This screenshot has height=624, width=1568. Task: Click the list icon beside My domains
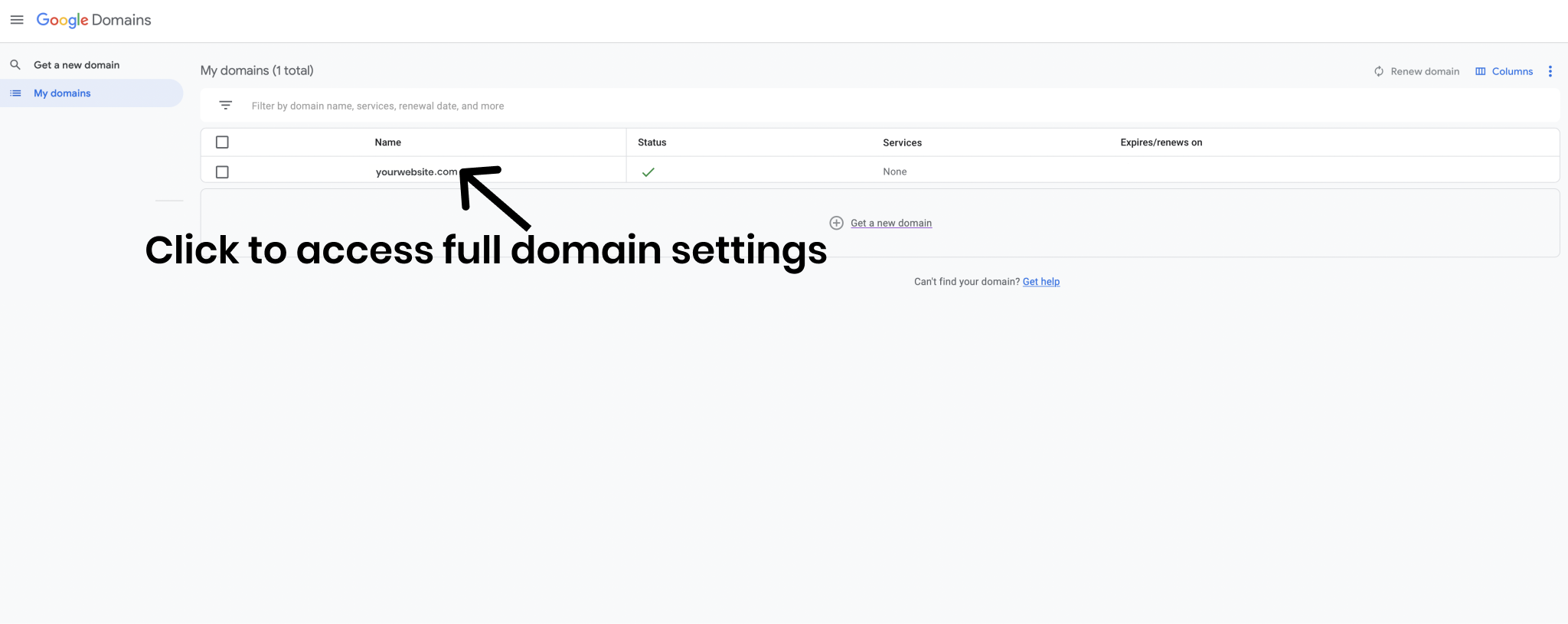pos(15,93)
